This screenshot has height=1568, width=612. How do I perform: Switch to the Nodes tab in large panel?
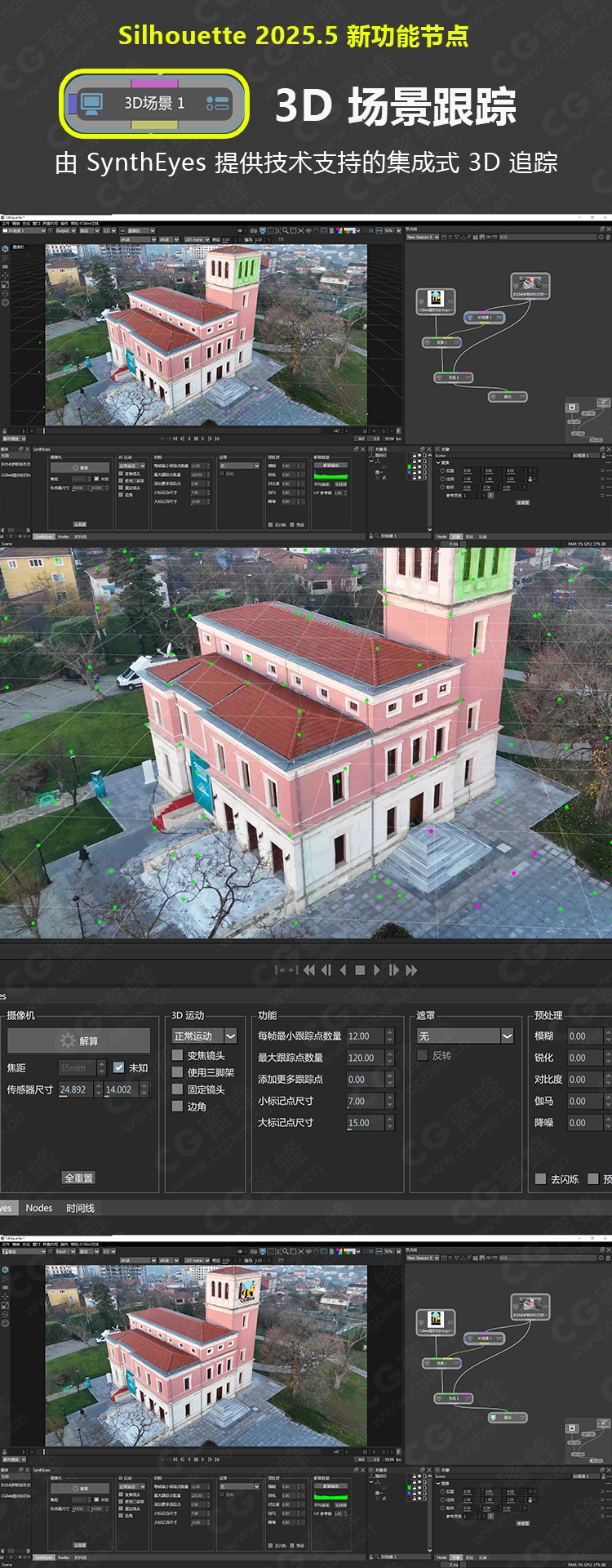pyautogui.click(x=38, y=1208)
